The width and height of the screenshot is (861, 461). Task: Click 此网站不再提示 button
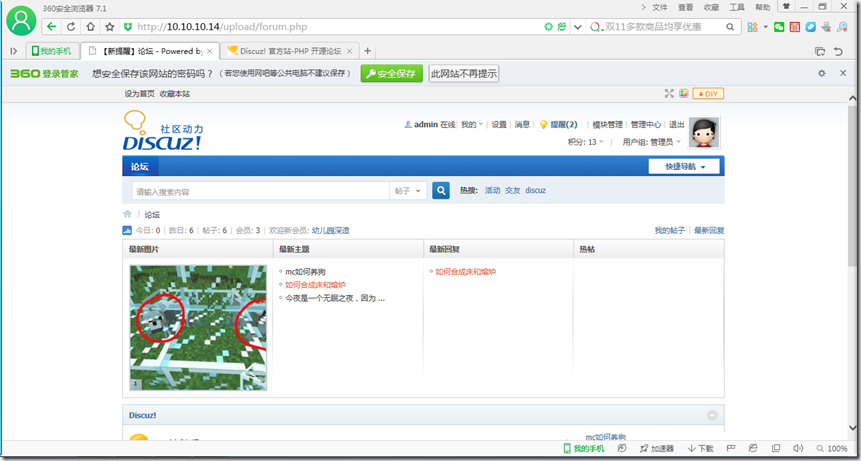click(x=464, y=74)
